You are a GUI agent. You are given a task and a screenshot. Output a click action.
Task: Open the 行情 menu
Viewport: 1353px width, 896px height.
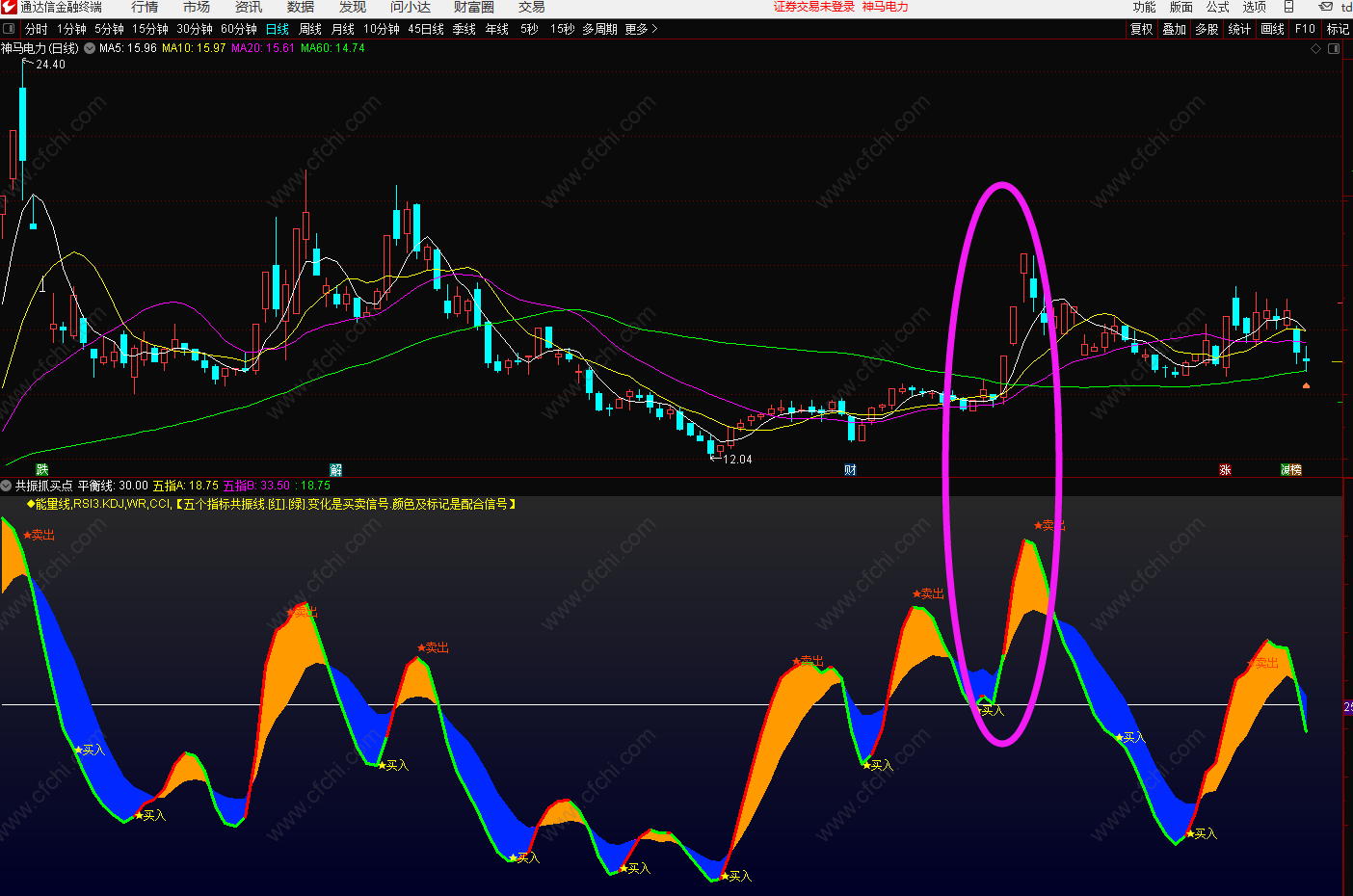point(145,7)
